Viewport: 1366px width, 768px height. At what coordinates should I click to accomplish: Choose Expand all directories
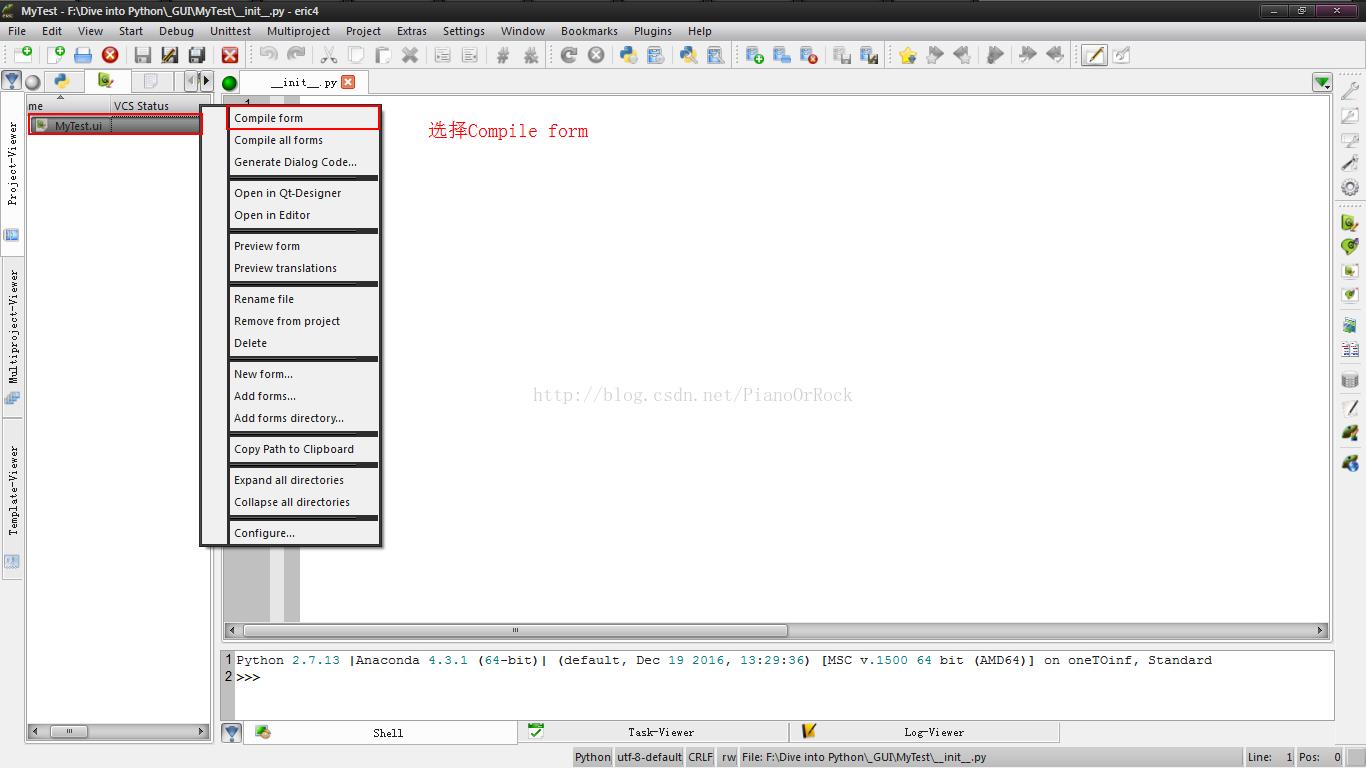(304, 480)
